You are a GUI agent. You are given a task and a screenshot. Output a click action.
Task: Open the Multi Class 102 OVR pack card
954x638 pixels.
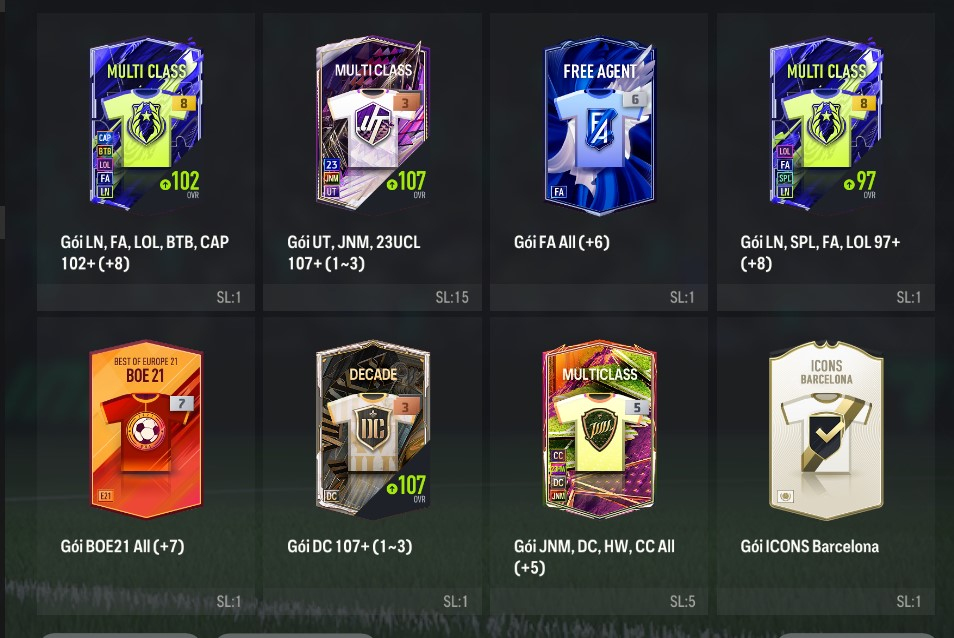point(147,126)
